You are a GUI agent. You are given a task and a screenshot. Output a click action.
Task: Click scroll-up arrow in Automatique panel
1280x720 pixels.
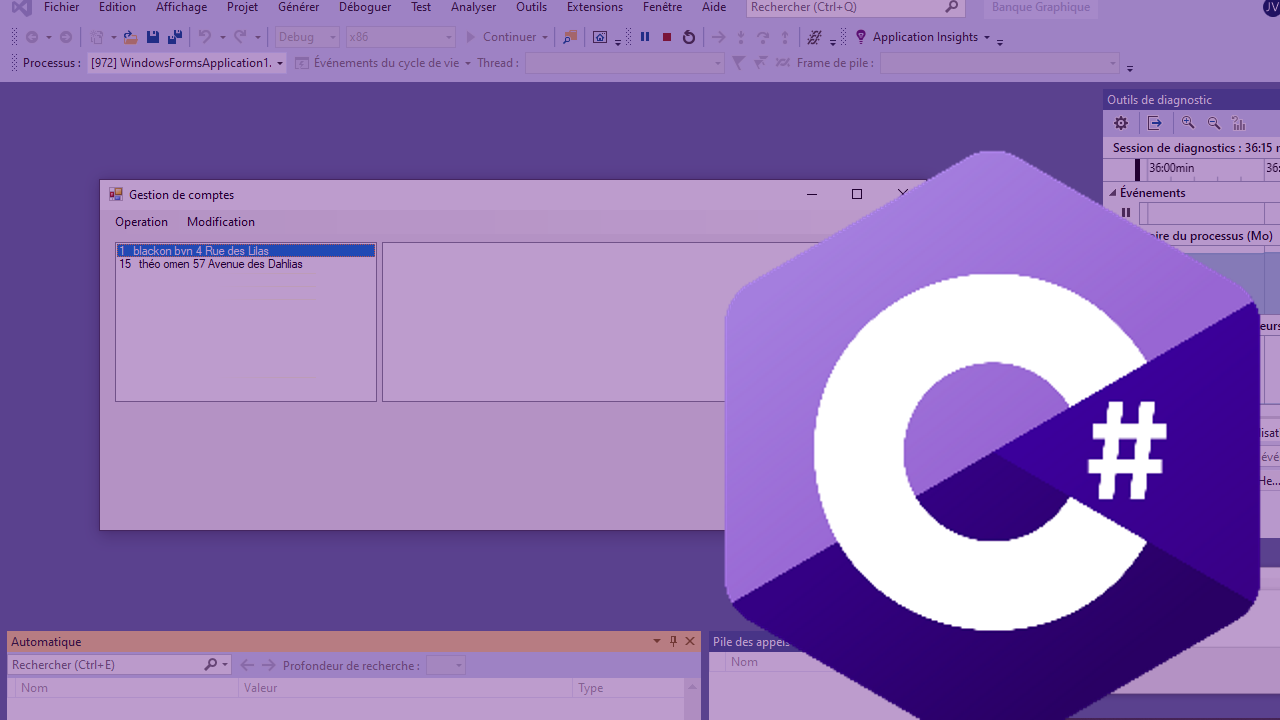pyautogui.click(x=691, y=687)
